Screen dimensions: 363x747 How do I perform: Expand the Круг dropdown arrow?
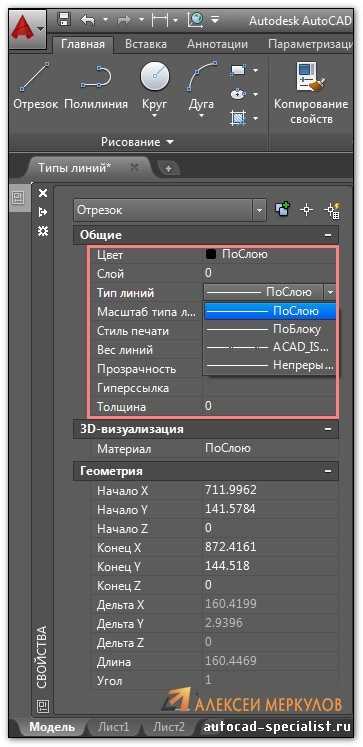(x=155, y=116)
